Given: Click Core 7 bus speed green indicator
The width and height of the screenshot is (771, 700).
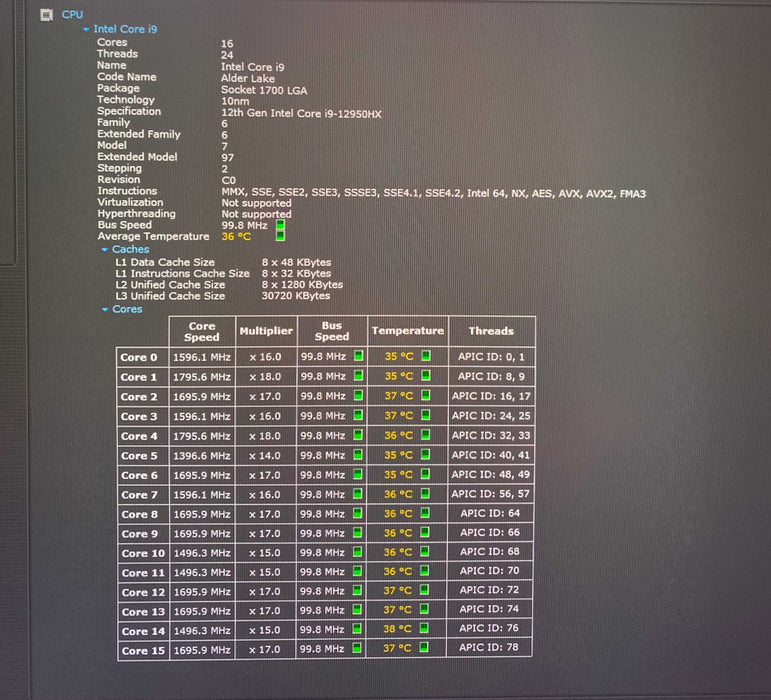Looking at the screenshot, I should tap(358, 494).
